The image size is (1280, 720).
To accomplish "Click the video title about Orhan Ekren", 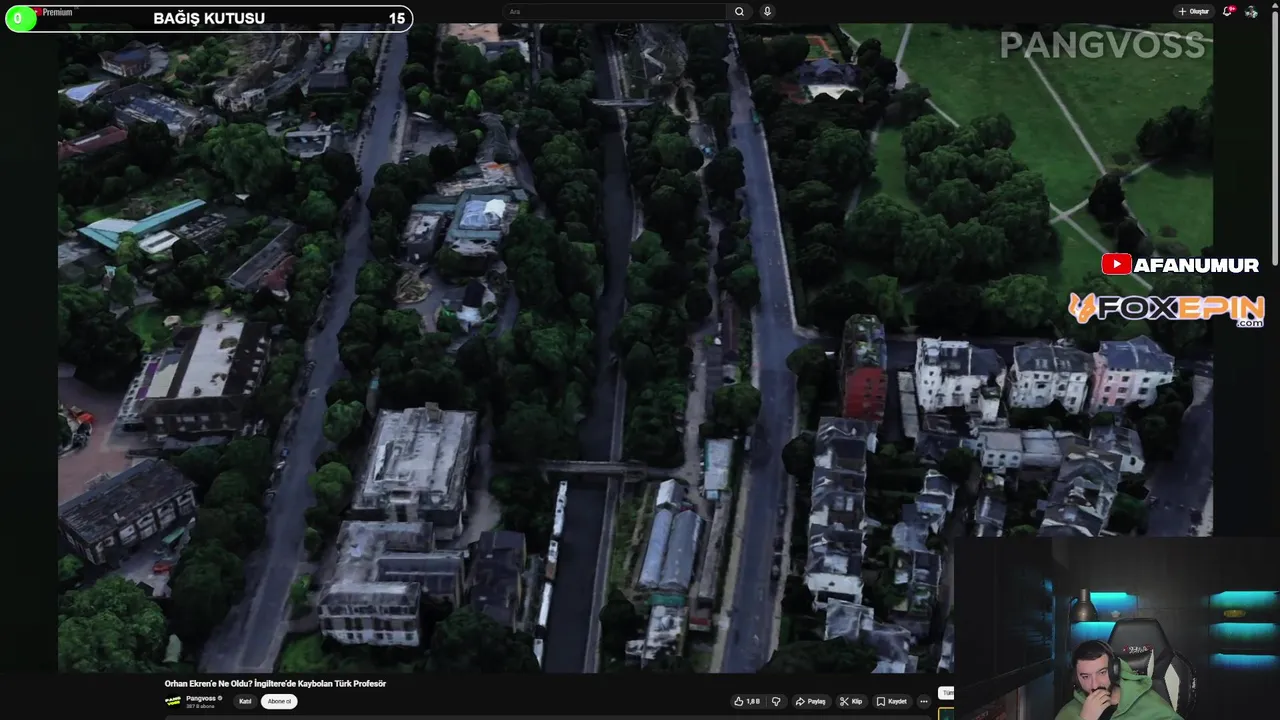I will 275,683.
